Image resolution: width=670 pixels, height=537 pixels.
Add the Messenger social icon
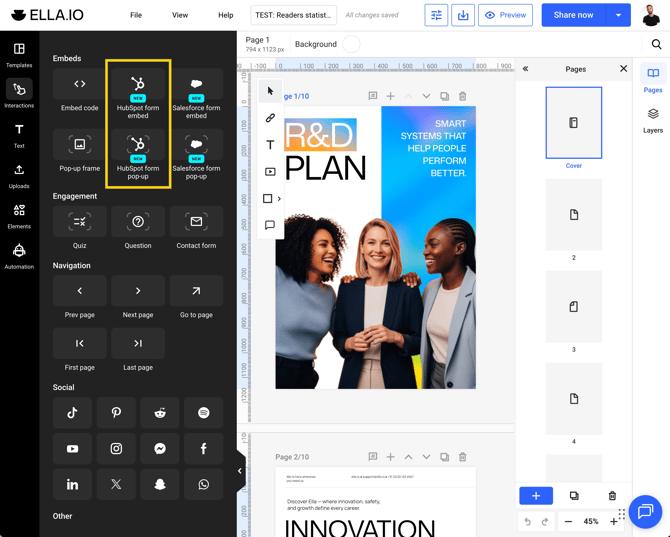pos(160,449)
